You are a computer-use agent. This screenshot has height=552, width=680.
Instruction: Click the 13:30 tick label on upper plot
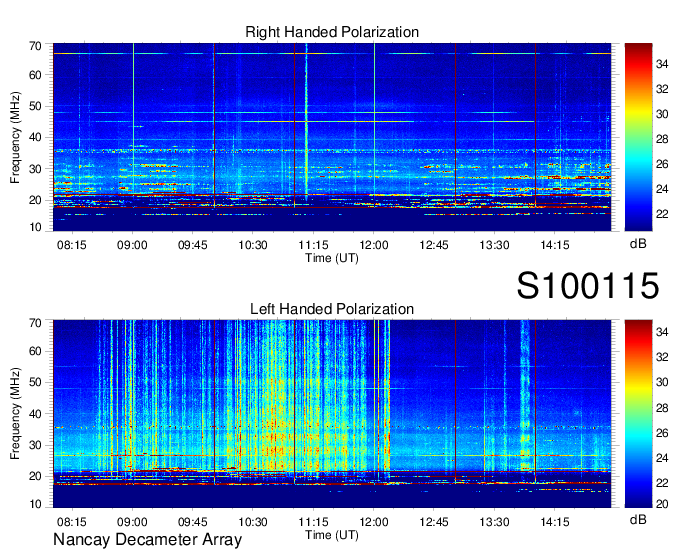[x=494, y=245]
